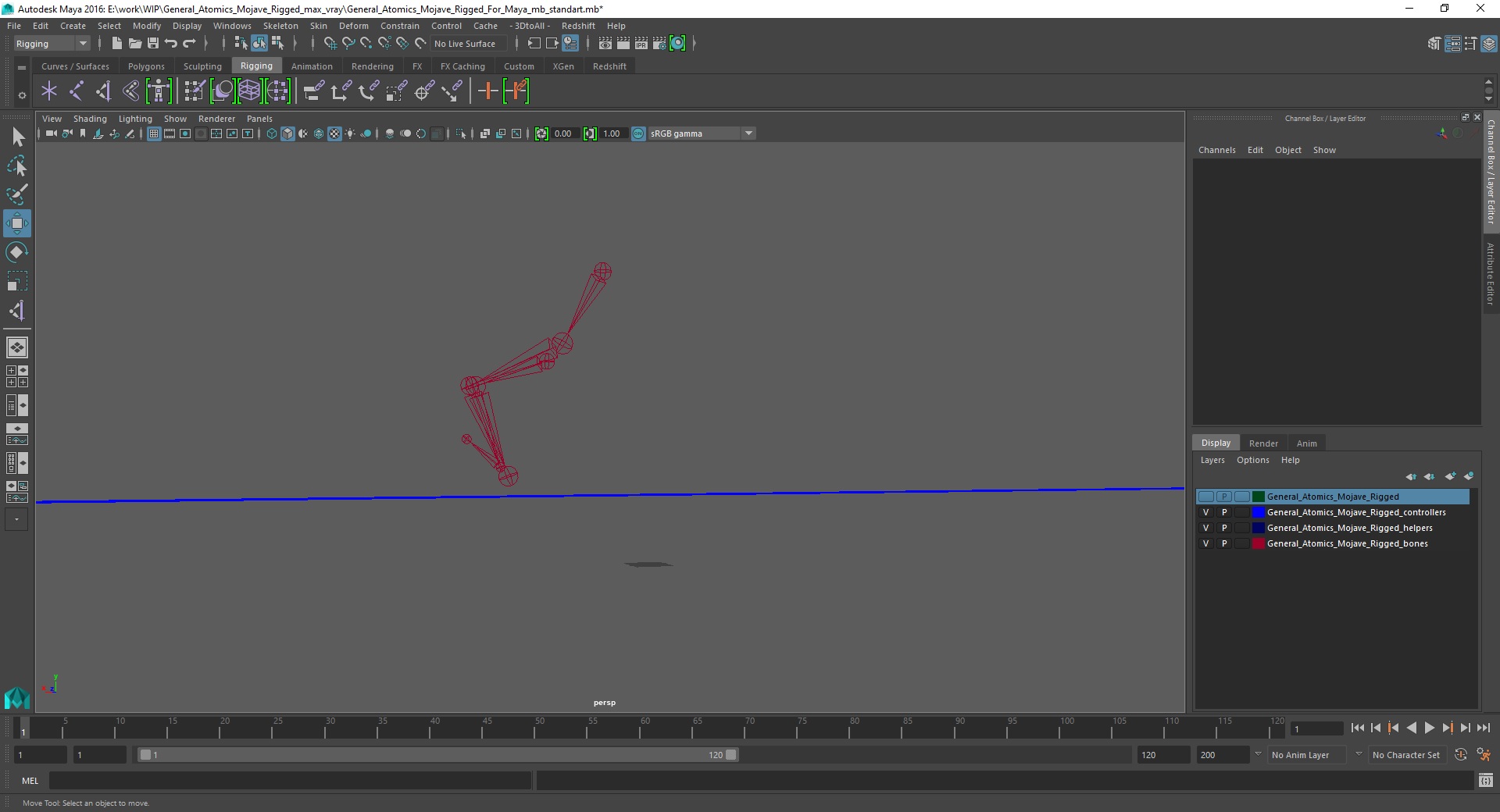Toggle playback P on Rigged_controllers layer
The width and height of the screenshot is (1500, 812).
(x=1224, y=512)
